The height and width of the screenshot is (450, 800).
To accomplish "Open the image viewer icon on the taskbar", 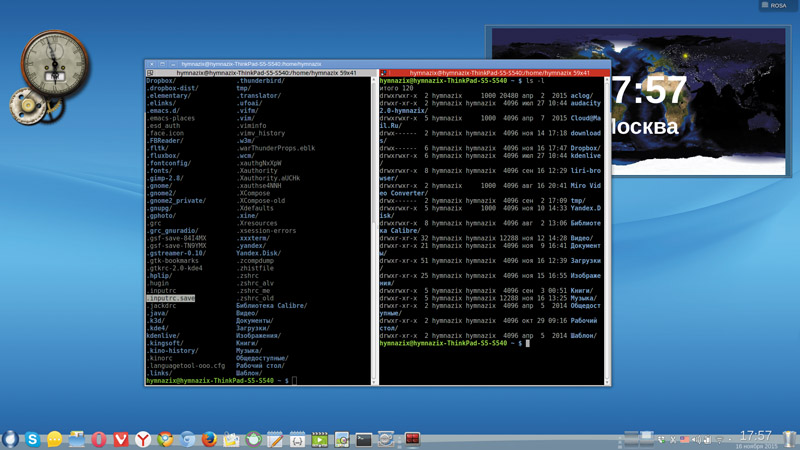I will 342,439.
